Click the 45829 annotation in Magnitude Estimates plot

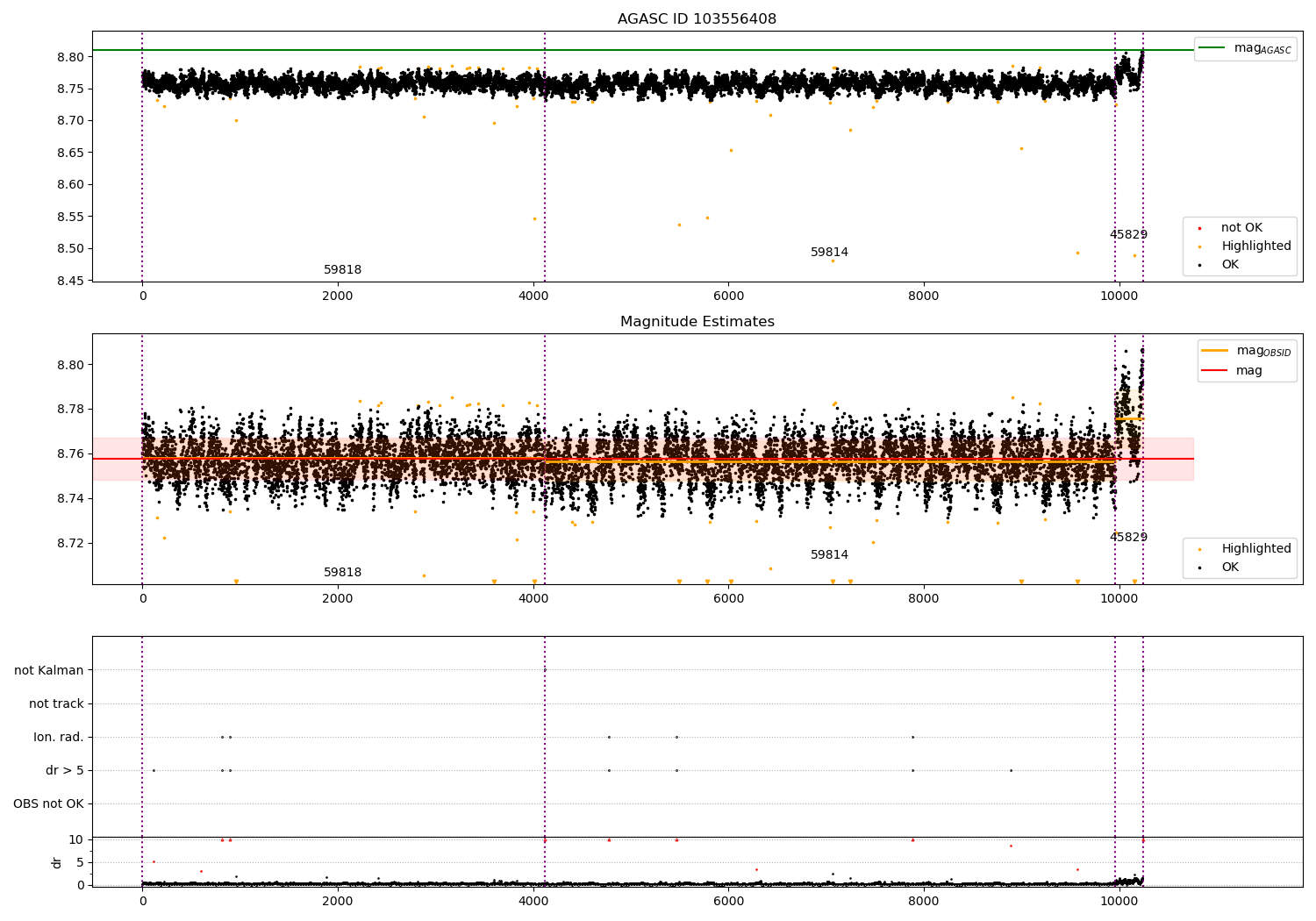click(x=1128, y=538)
